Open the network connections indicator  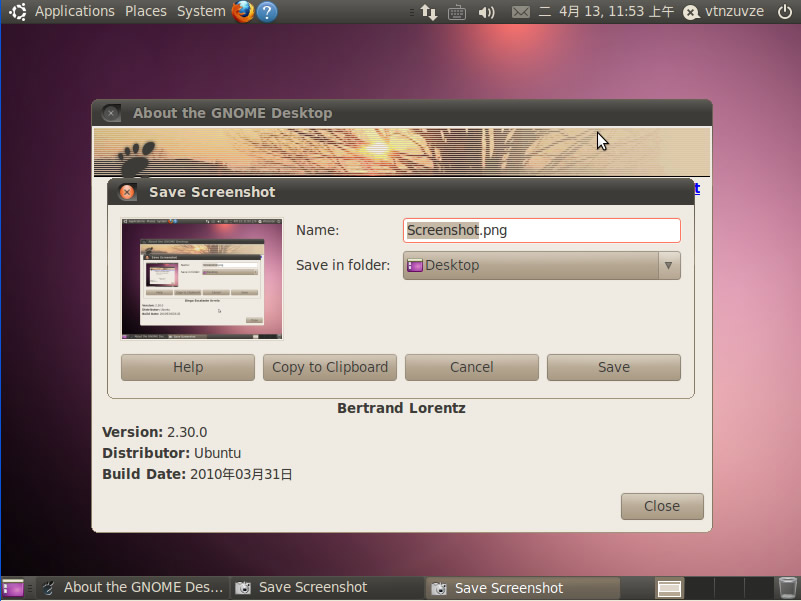(429, 11)
